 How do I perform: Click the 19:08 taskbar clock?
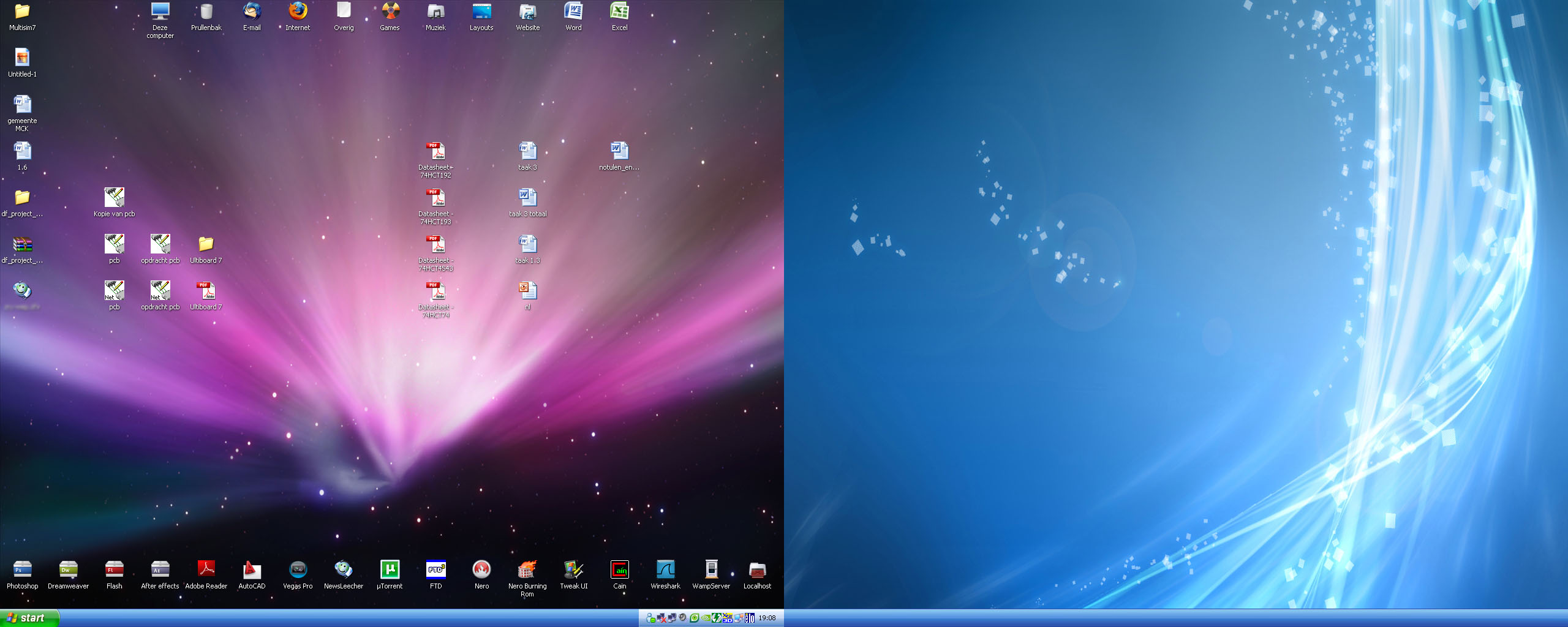[x=767, y=618]
